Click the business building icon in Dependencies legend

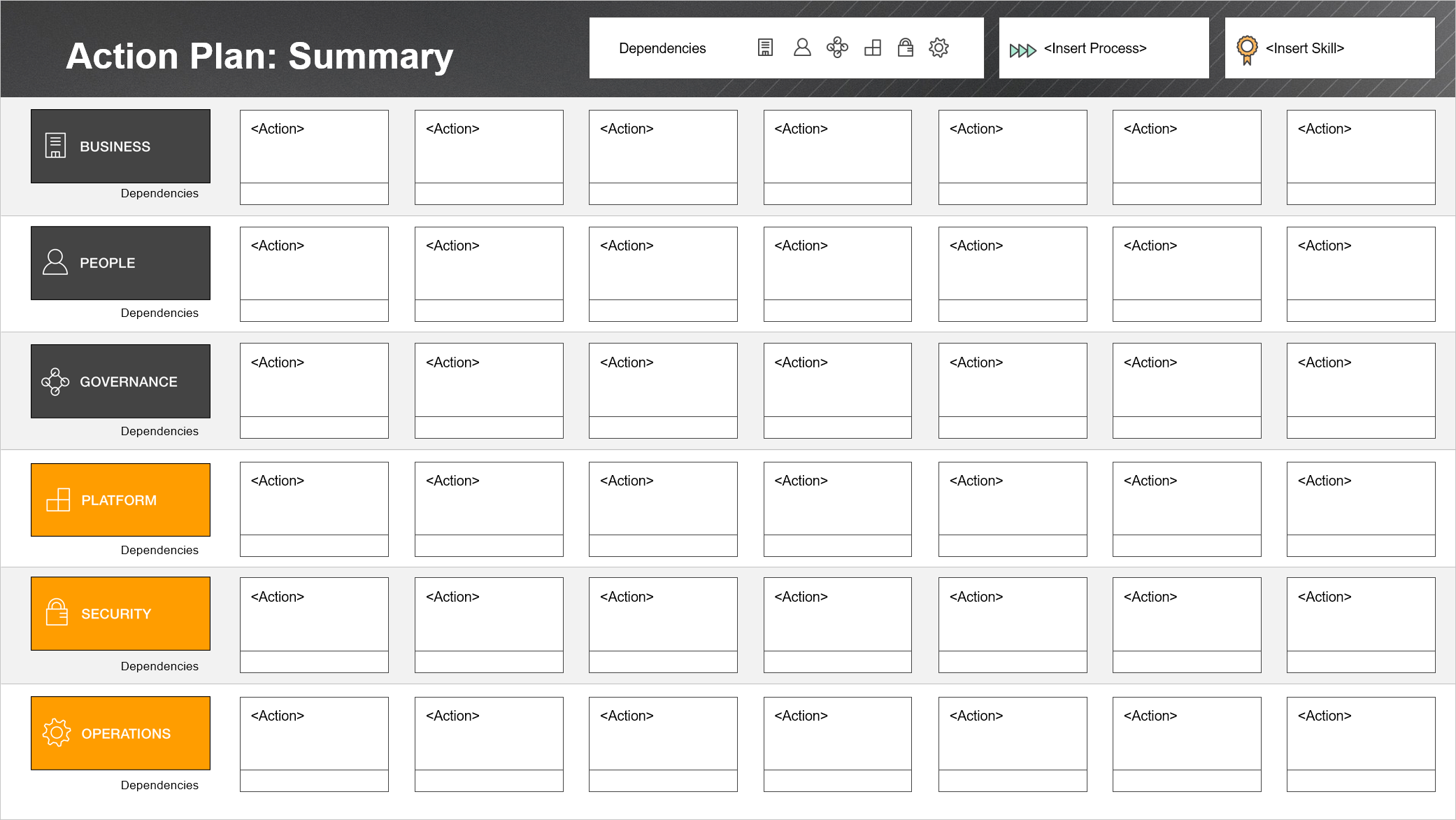[765, 48]
